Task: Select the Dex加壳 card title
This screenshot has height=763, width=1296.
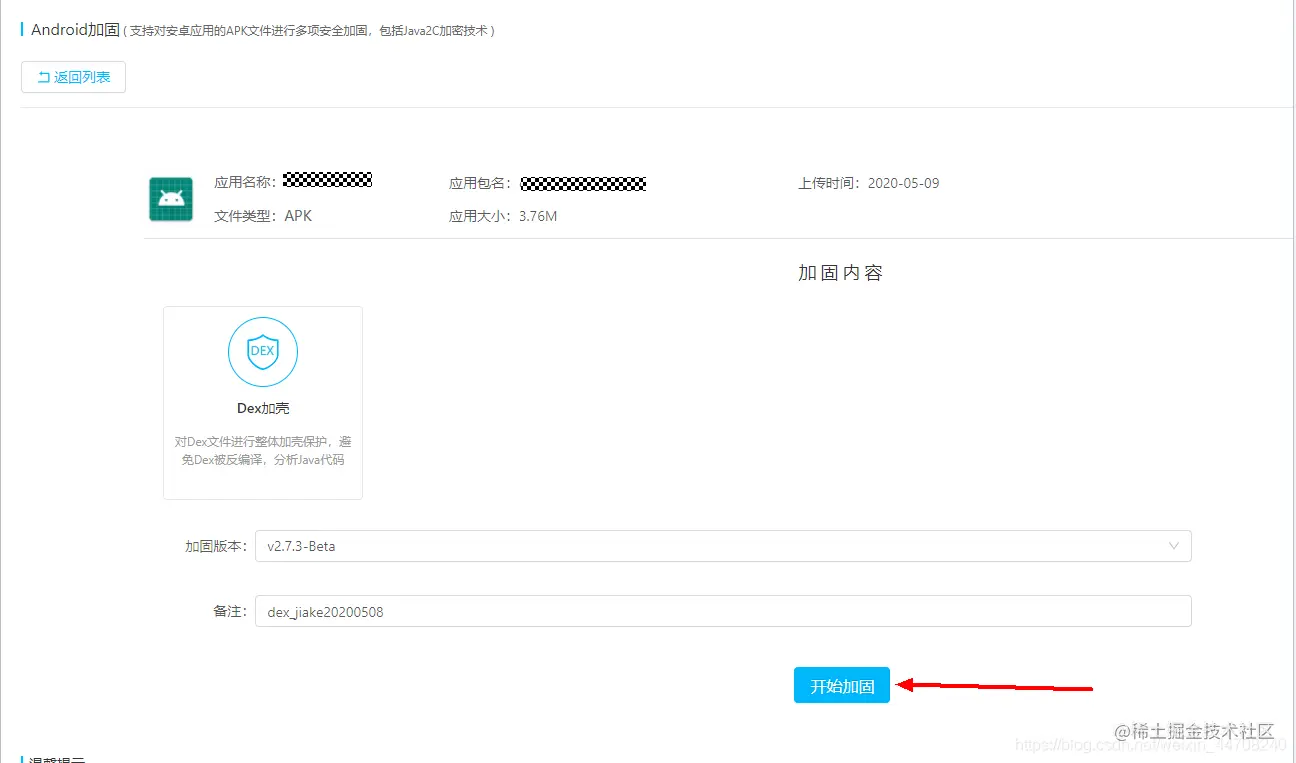Action: (263, 408)
